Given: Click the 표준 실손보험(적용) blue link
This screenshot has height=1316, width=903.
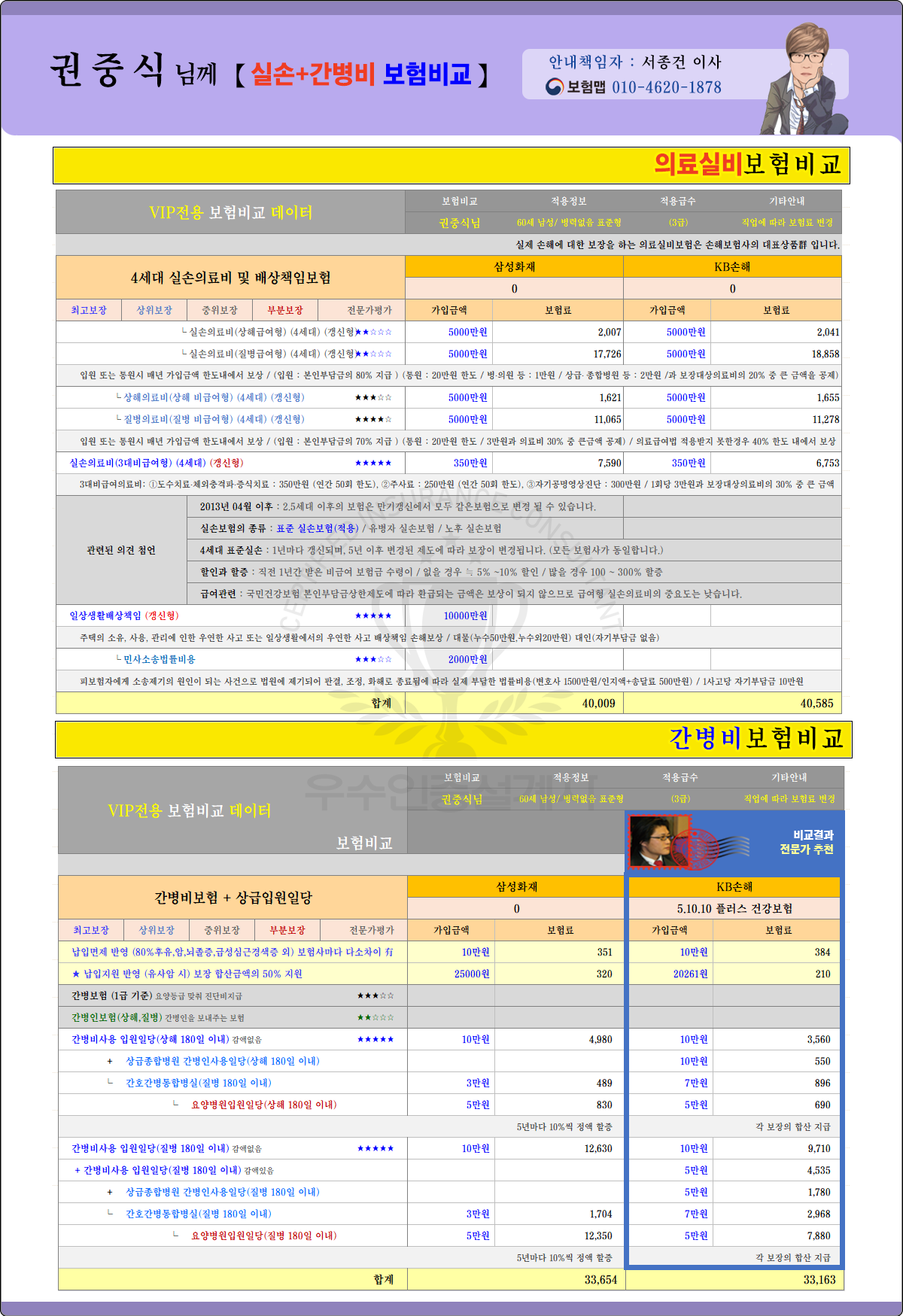Looking at the screenshot, I should click(x=318, y=528).
